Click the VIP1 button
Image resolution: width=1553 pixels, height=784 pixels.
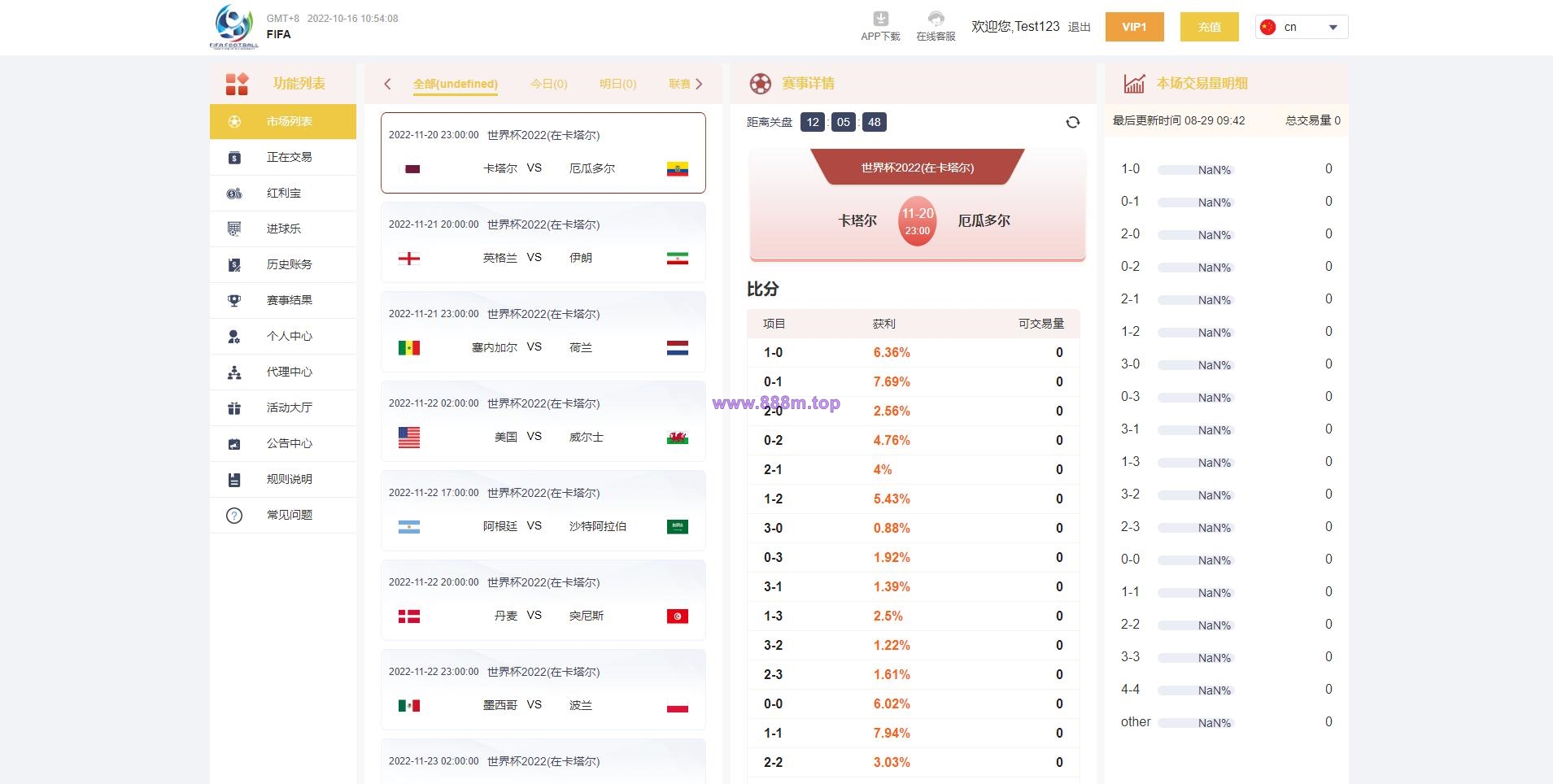(1135, 27)
